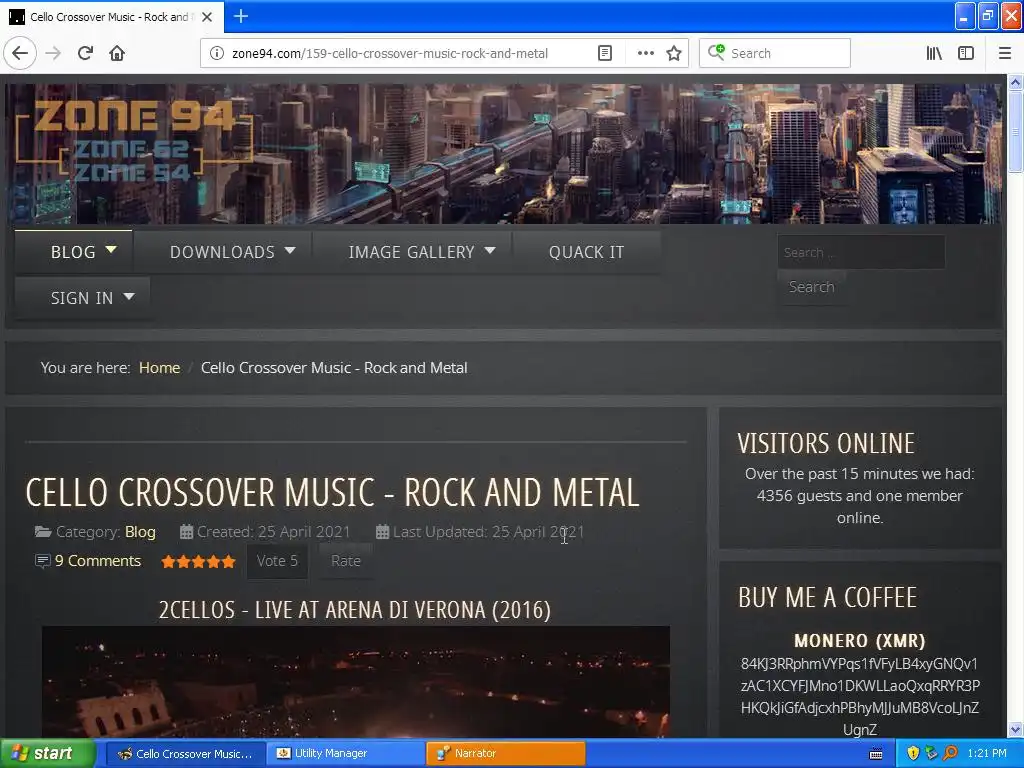Viewport: 1024px width, 768px height.
Task: Click Cello Crossover Music taskbar button
Action: pos(185,754)
